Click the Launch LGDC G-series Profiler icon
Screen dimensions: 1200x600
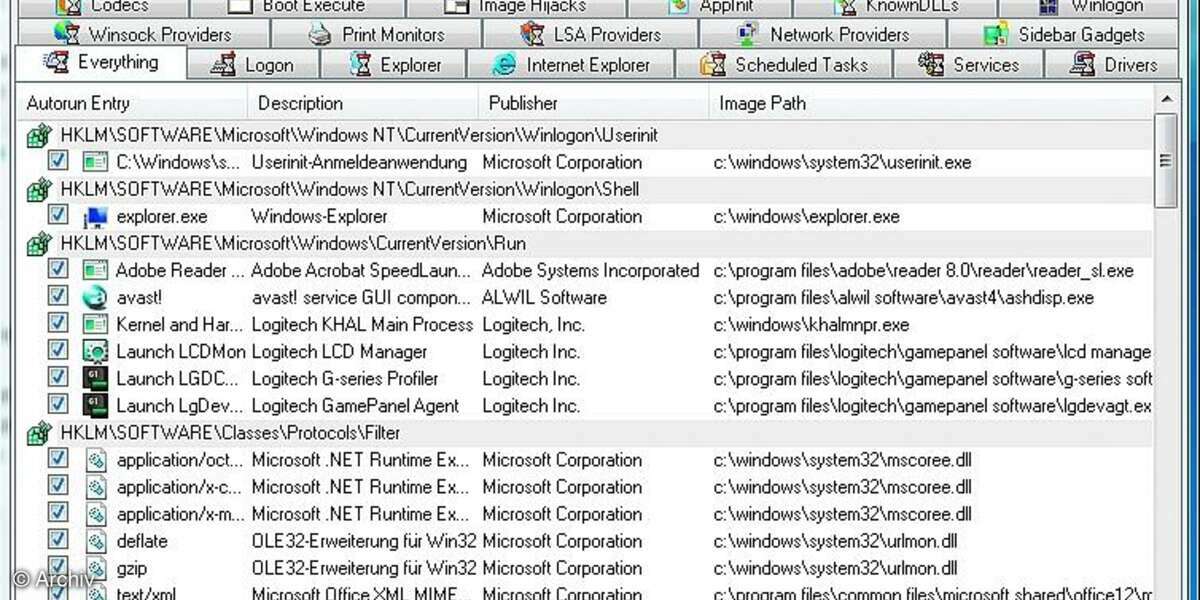pos(94,379)
